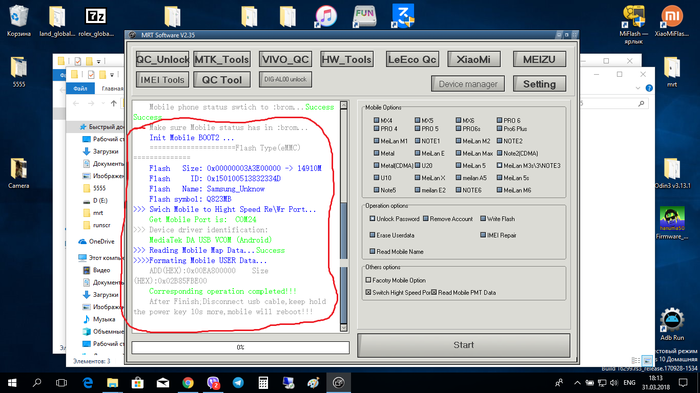Open the ENG language indicator in tray
This screenshot has width=700, height=393.
click(x=629, y=383)
